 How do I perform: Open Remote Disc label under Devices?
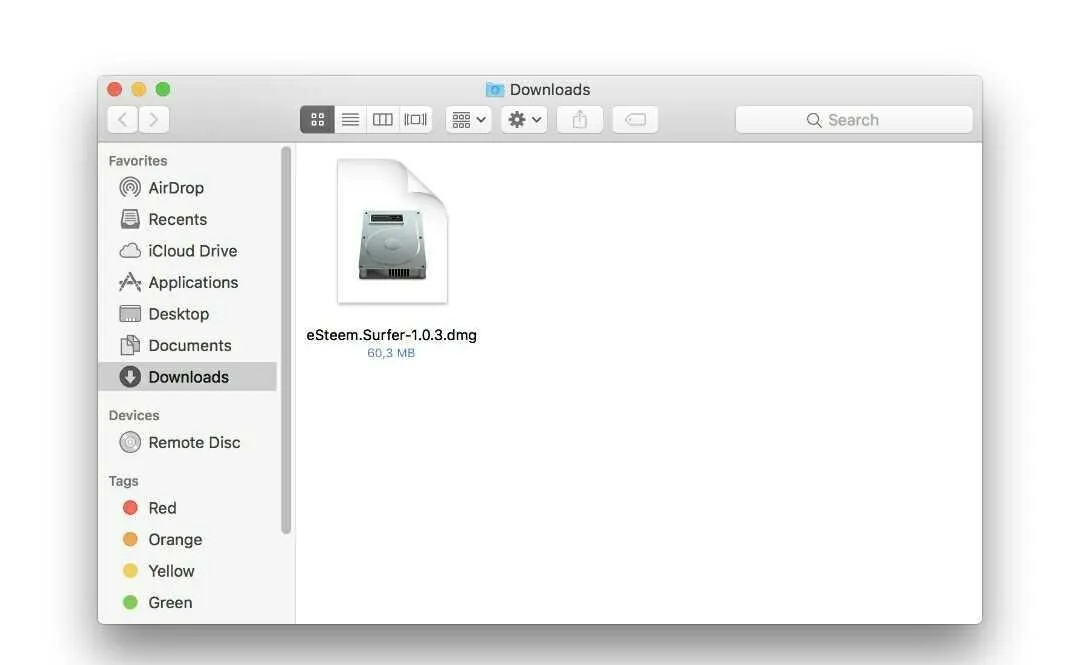(194, 443)
